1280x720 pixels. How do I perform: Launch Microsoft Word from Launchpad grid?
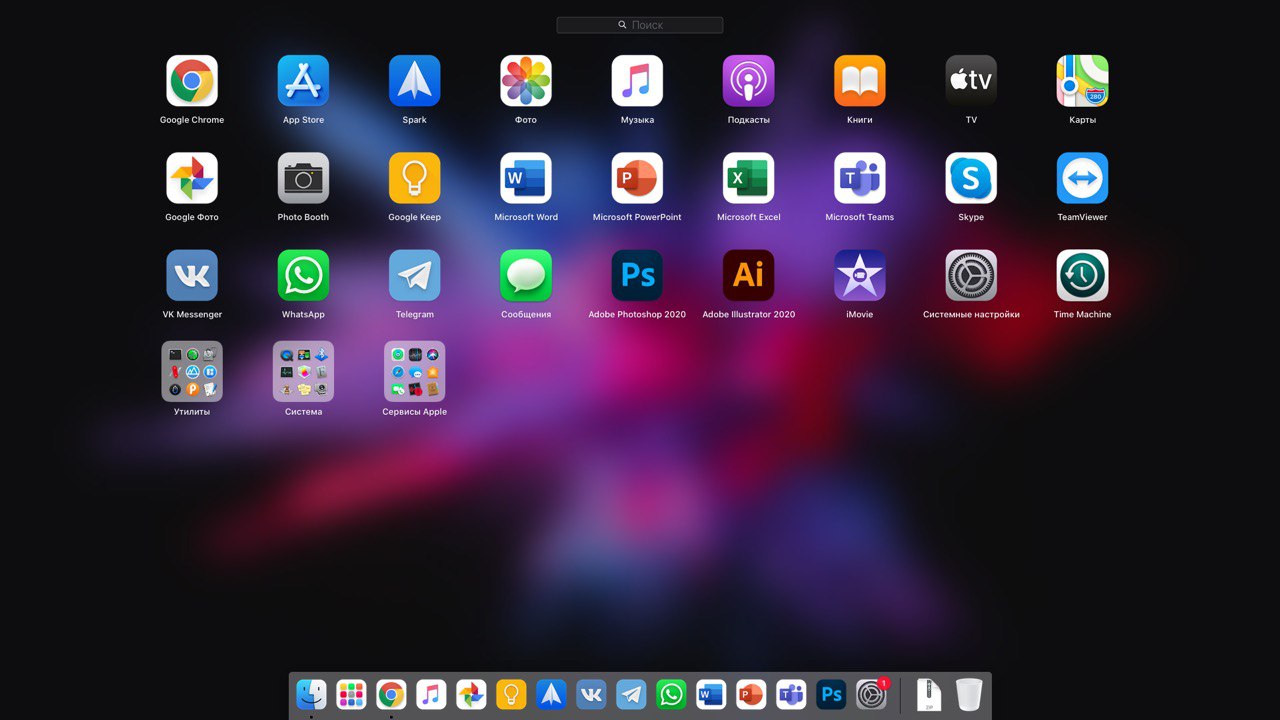coord(526,178)
